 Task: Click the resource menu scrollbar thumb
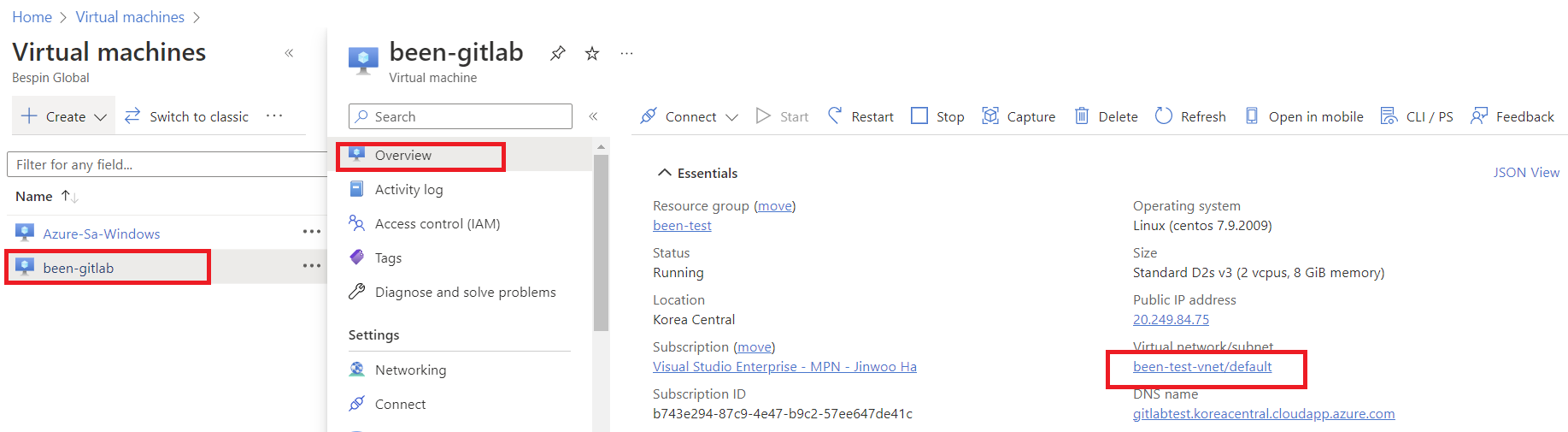[x=601, y=243]
